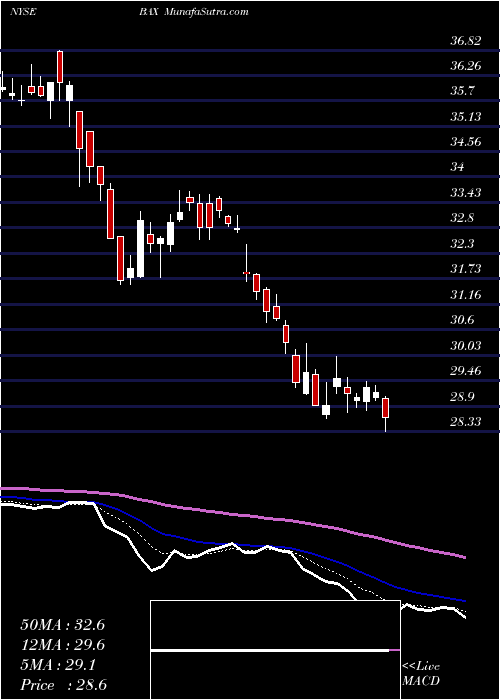Click the 35.13 price level label
500x700 pixels.
[x=466, y=117]
